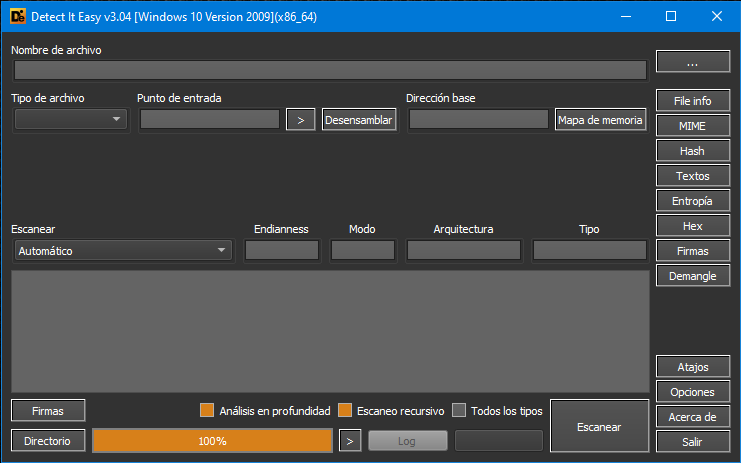The height and width of the screenshot is (463, 741).
Task: Enable Todos los tipos checkbox
Action: click(x=459, y=410)
